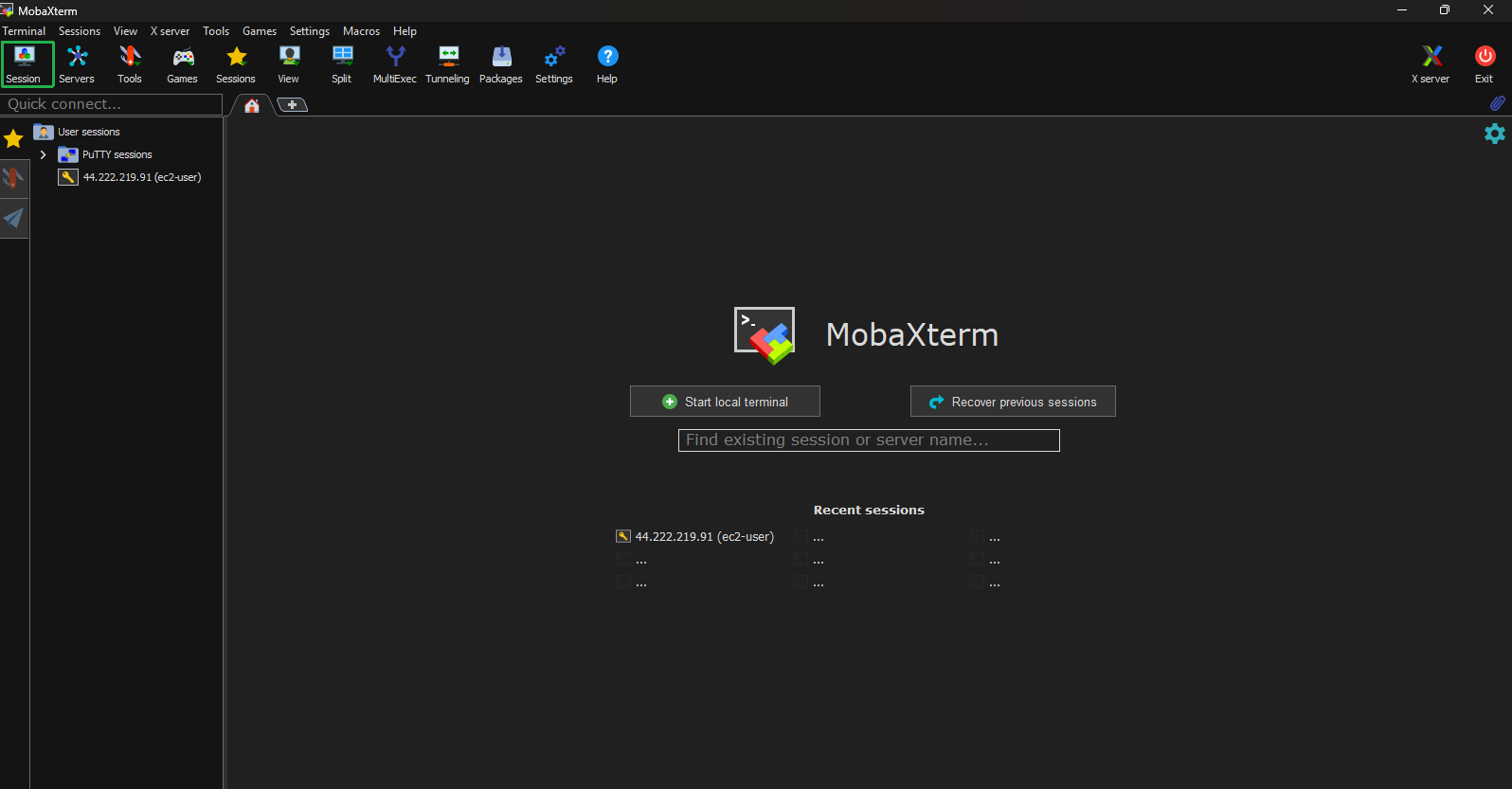Switch to the Home tab icon
Image resolution: width=1512 pixels, height=789 pixels.
(x=252, y=105)
